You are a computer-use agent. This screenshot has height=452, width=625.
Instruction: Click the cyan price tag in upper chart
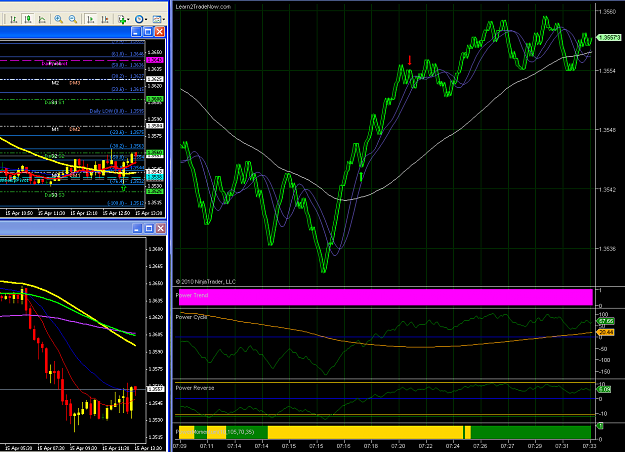[x=155, y=177]
